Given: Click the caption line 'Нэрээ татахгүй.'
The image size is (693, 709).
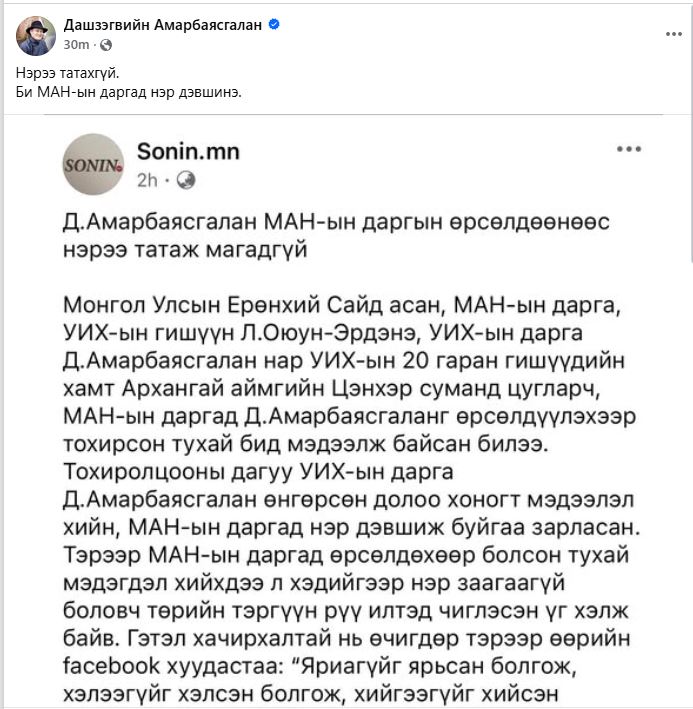Looking at the screenshot, I should (67, 73).
